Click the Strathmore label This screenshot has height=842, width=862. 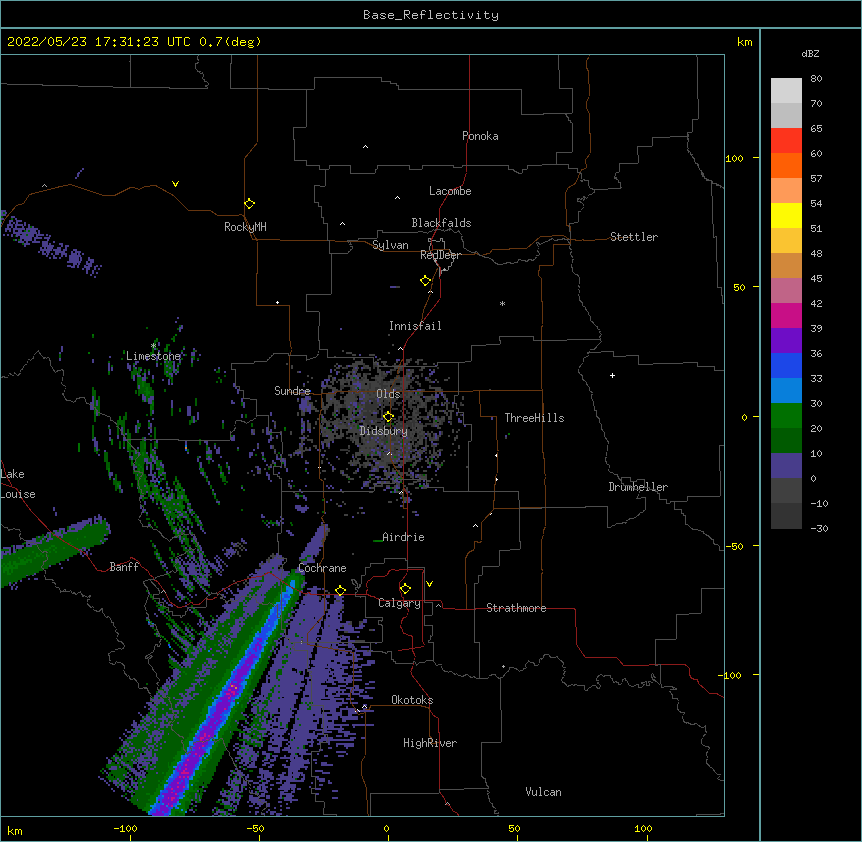(516, 608)
